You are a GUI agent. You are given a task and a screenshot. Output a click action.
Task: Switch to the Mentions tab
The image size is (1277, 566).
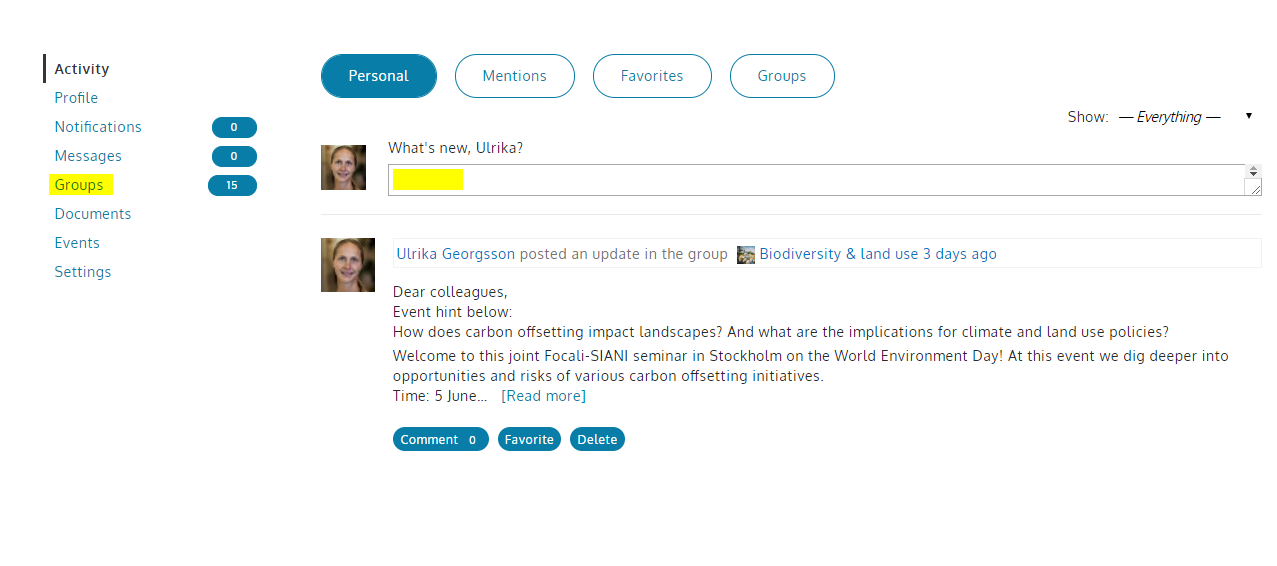[515, 76]
